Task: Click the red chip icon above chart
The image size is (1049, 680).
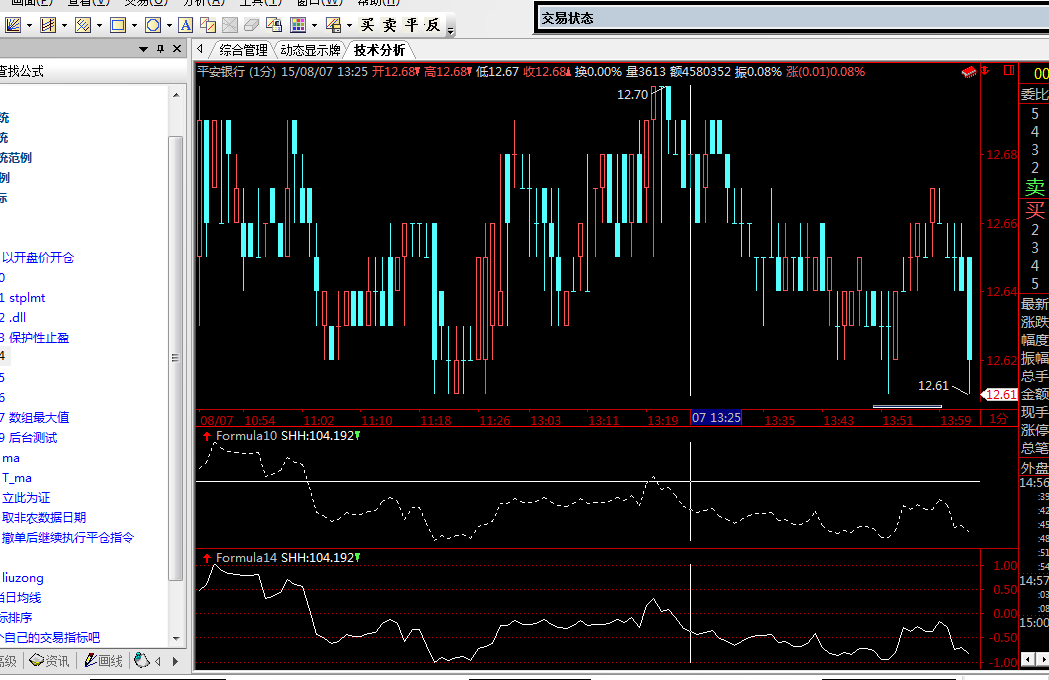Action: point(968,72)
